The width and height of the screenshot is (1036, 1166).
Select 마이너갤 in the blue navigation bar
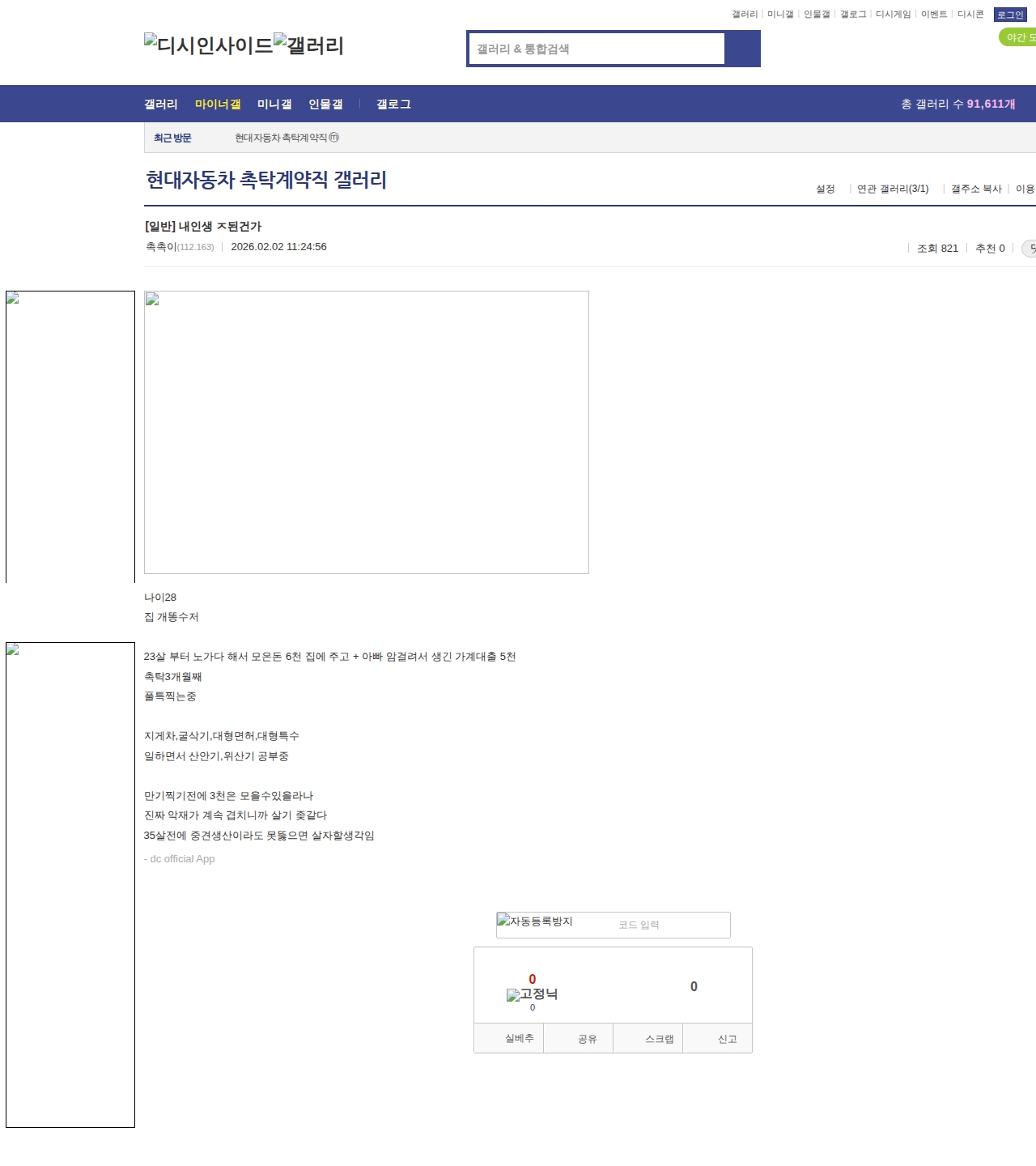(x=218, y=104)
